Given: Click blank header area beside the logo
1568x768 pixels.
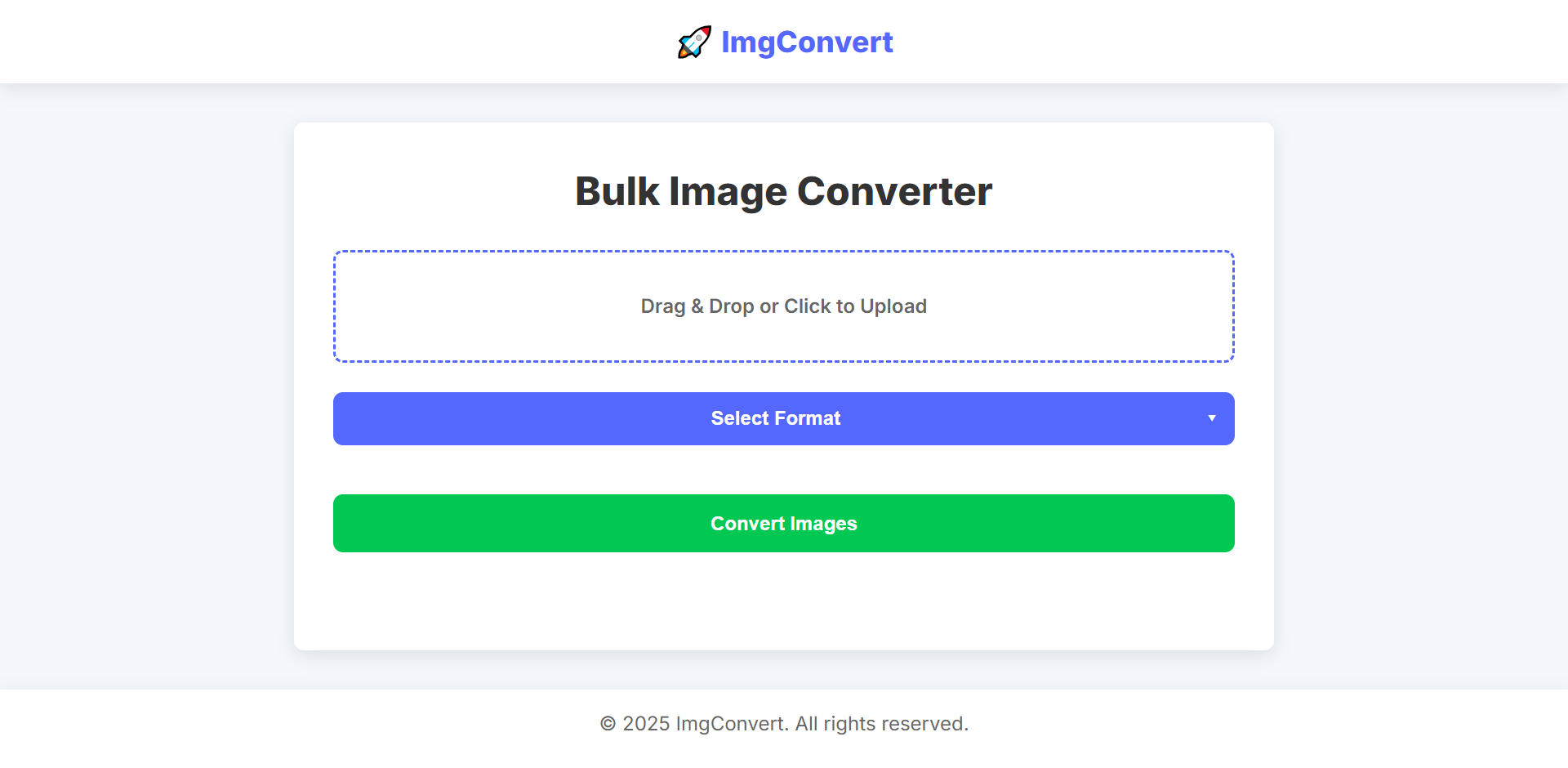Looking at the screenshot, I should pyautogui.click(x=327, y=41).
